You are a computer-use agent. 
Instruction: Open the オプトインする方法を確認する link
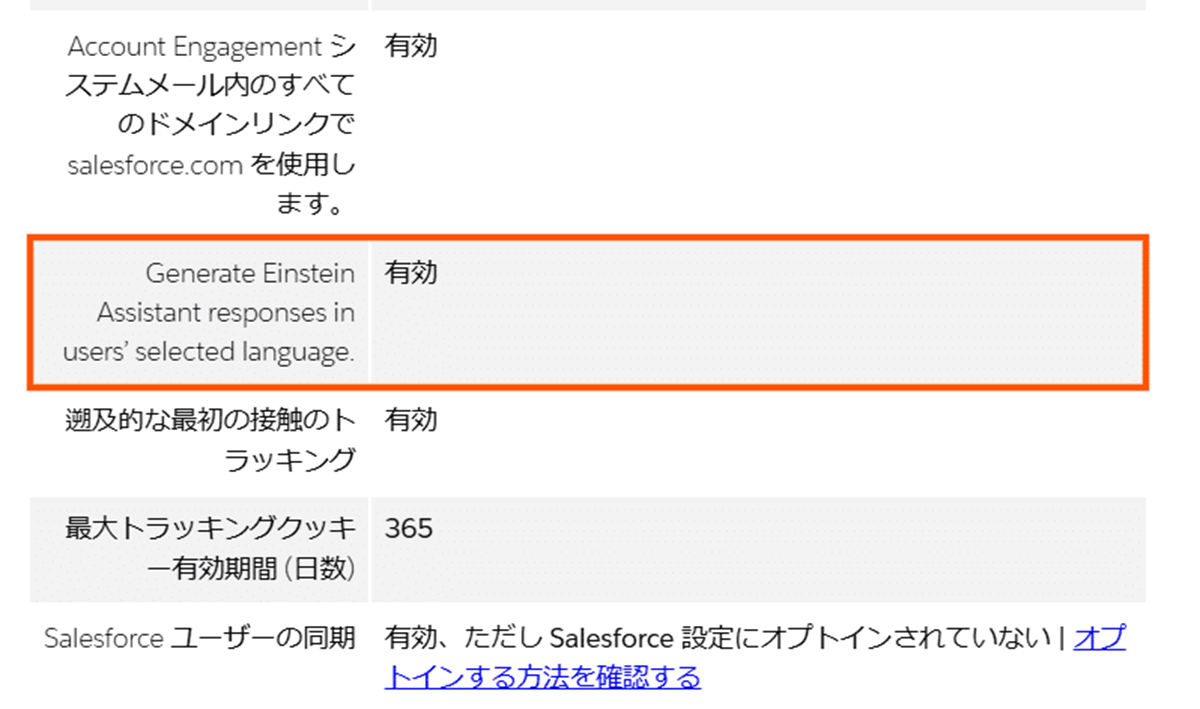coord(542,677)
